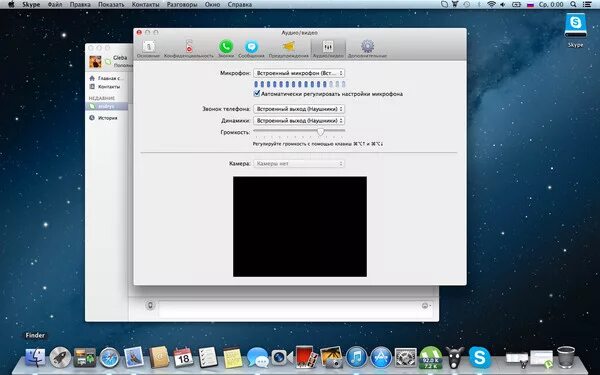Open История in Skype main window sidebar

click(x=103, y=118)
